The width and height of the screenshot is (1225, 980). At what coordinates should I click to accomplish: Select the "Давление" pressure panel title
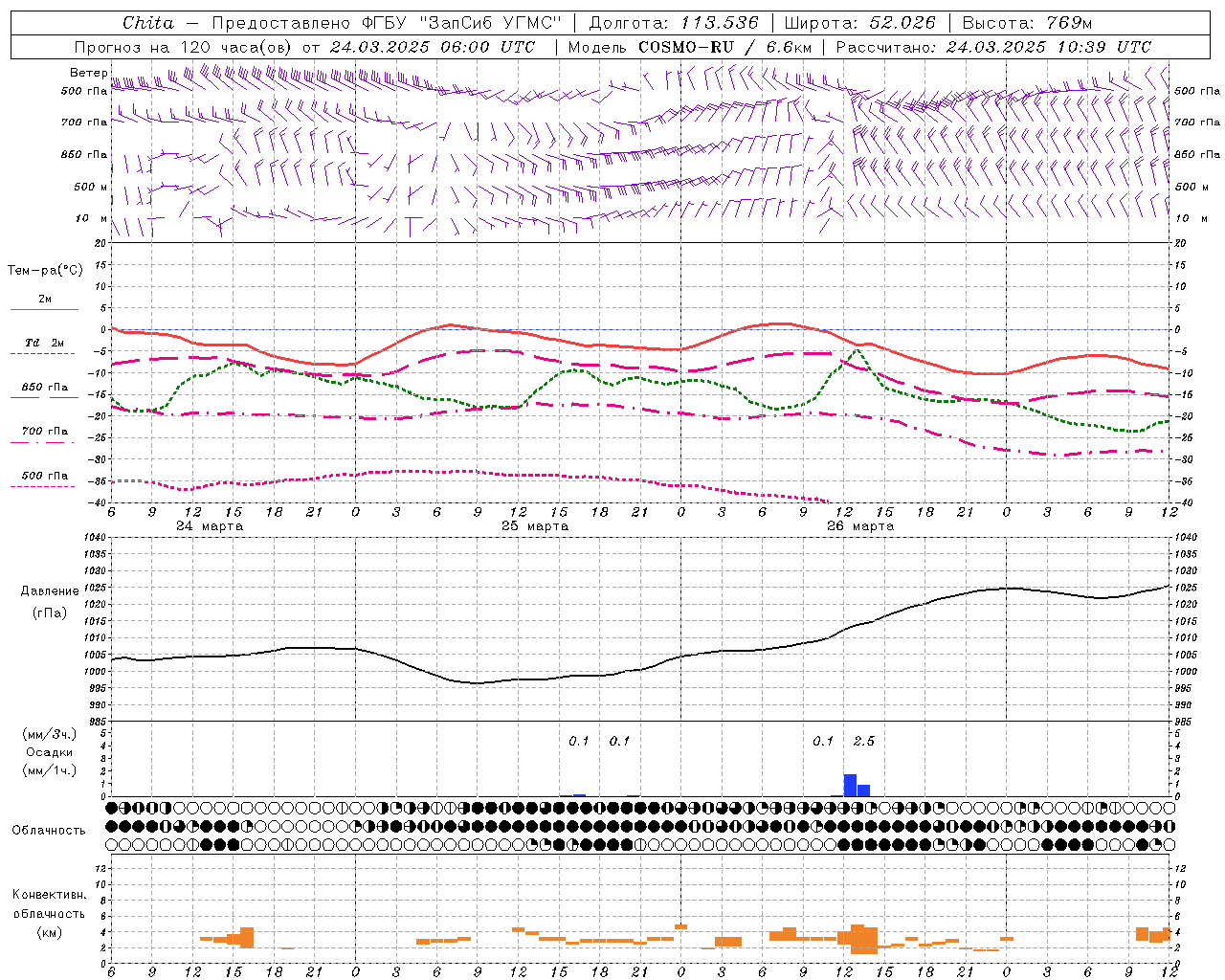[50, 591]
